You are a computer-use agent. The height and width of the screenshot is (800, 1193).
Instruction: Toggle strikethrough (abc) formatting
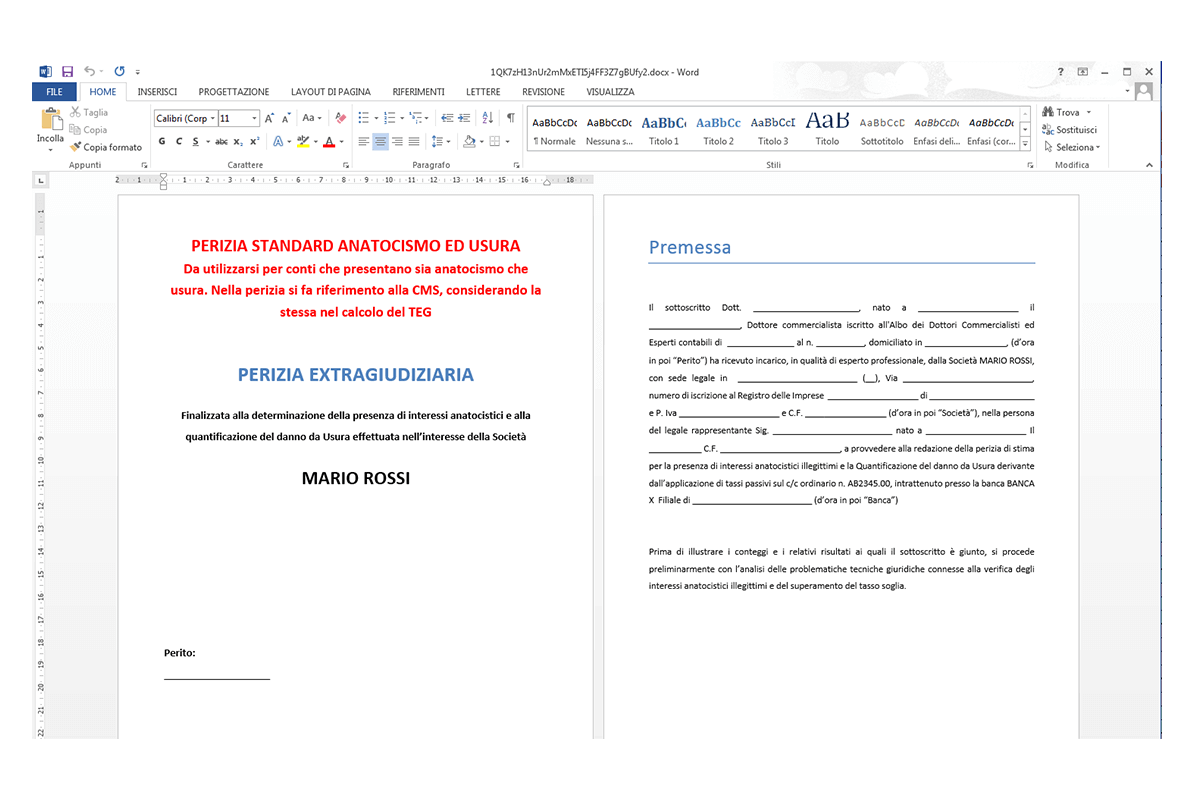pyautogui.click(x=221, y=142)
